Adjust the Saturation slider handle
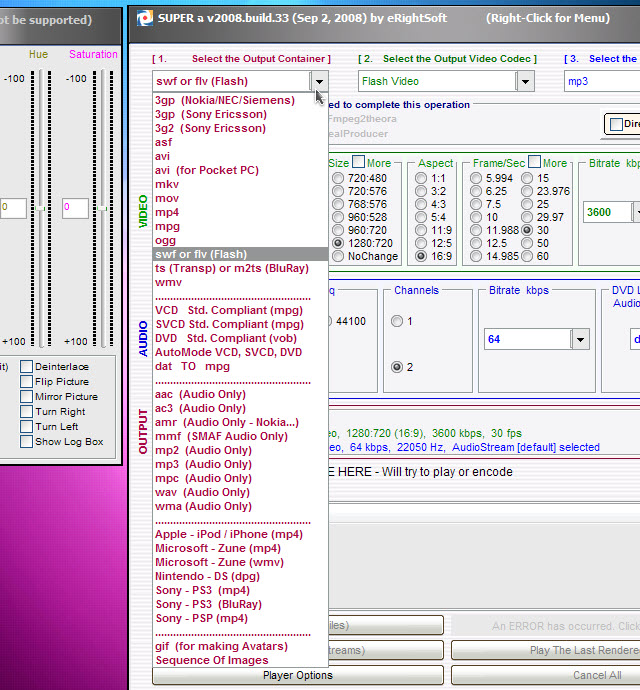 tap(103, 208)
